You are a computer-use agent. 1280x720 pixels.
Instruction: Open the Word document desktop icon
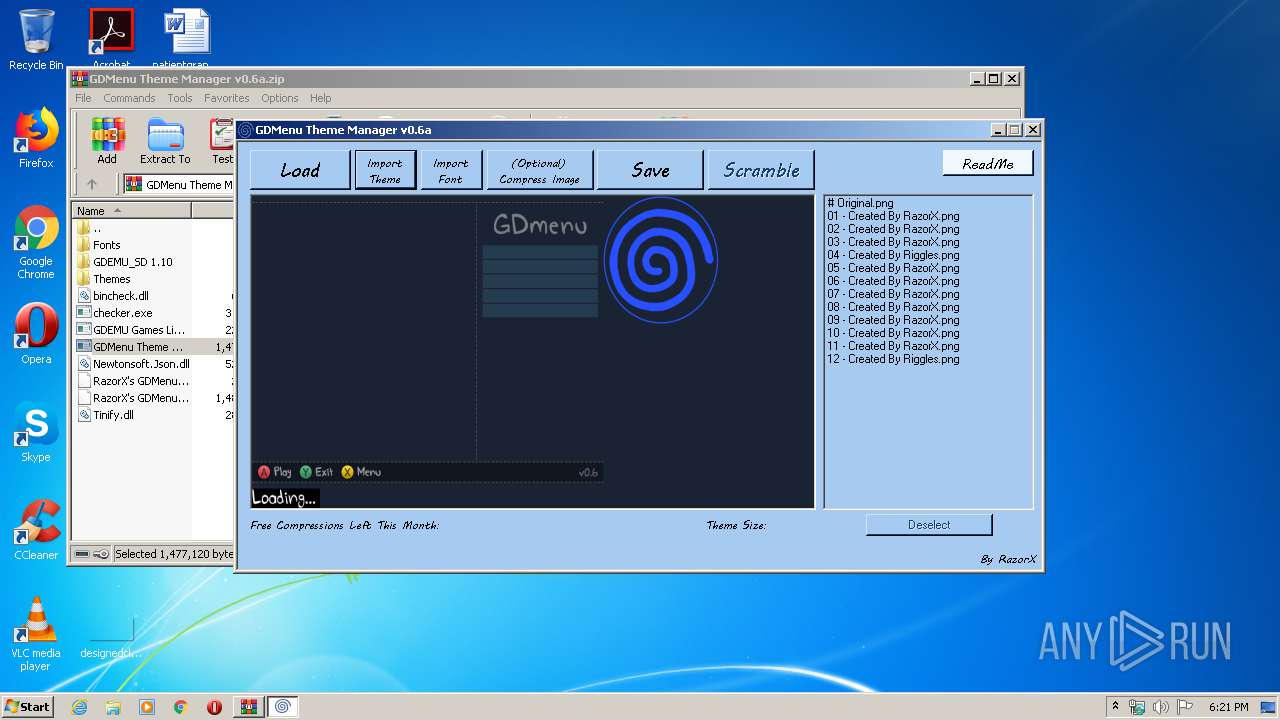pyautogui.click(x=187, y=38)
